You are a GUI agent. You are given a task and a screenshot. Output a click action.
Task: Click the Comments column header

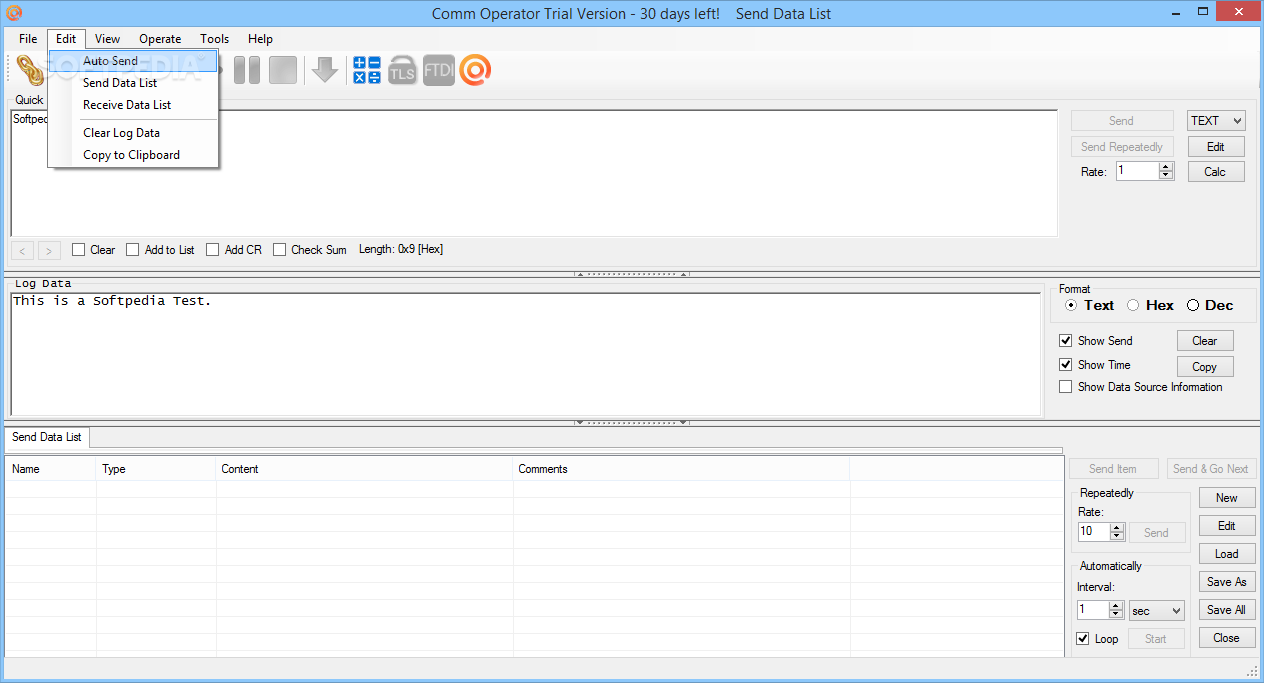click(681, 469)
